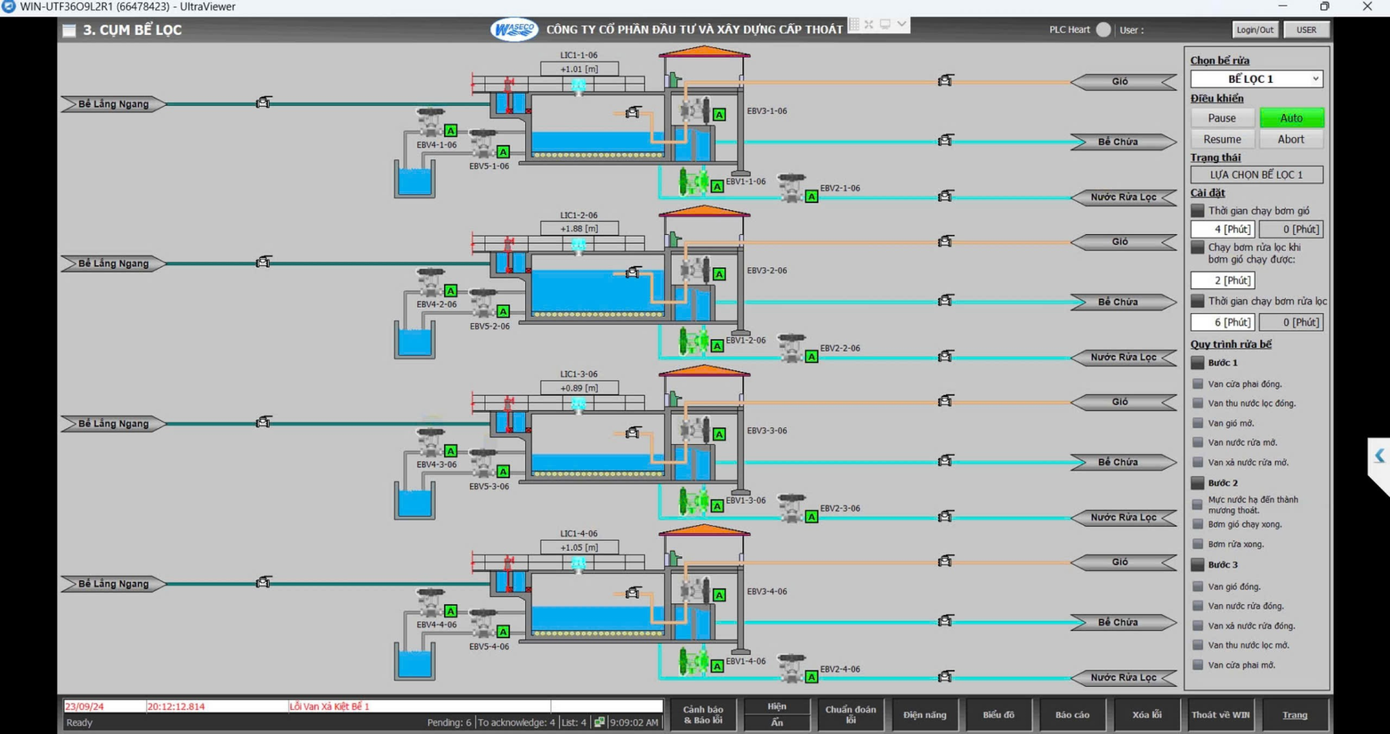Expand the UltraViewer toolbar chevron at top
The width and height of the screenshot is (1390, 734).
(x=901, y=24)
